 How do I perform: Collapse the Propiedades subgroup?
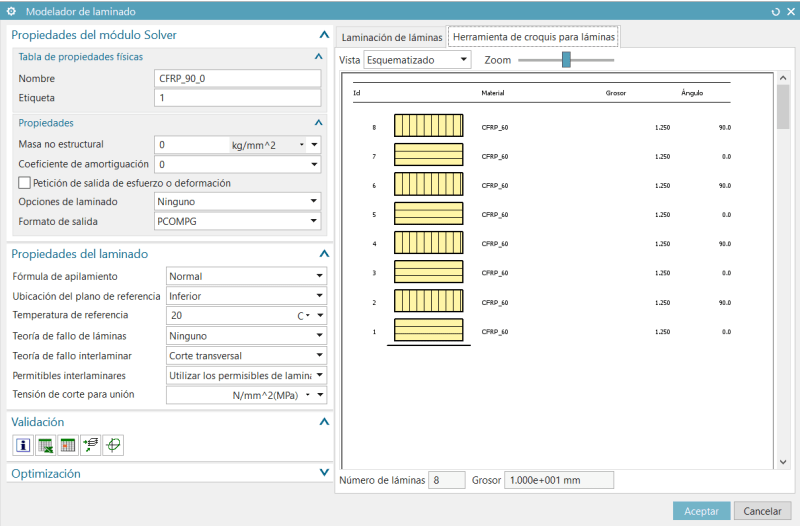click(x=318, y=123)
